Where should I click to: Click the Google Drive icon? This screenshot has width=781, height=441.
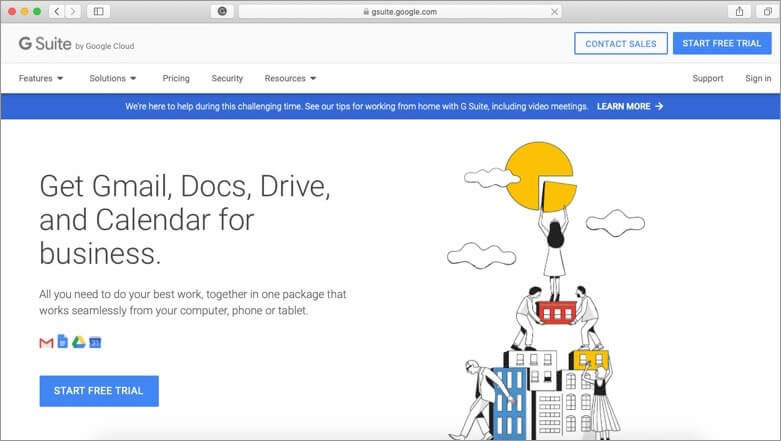79,342
